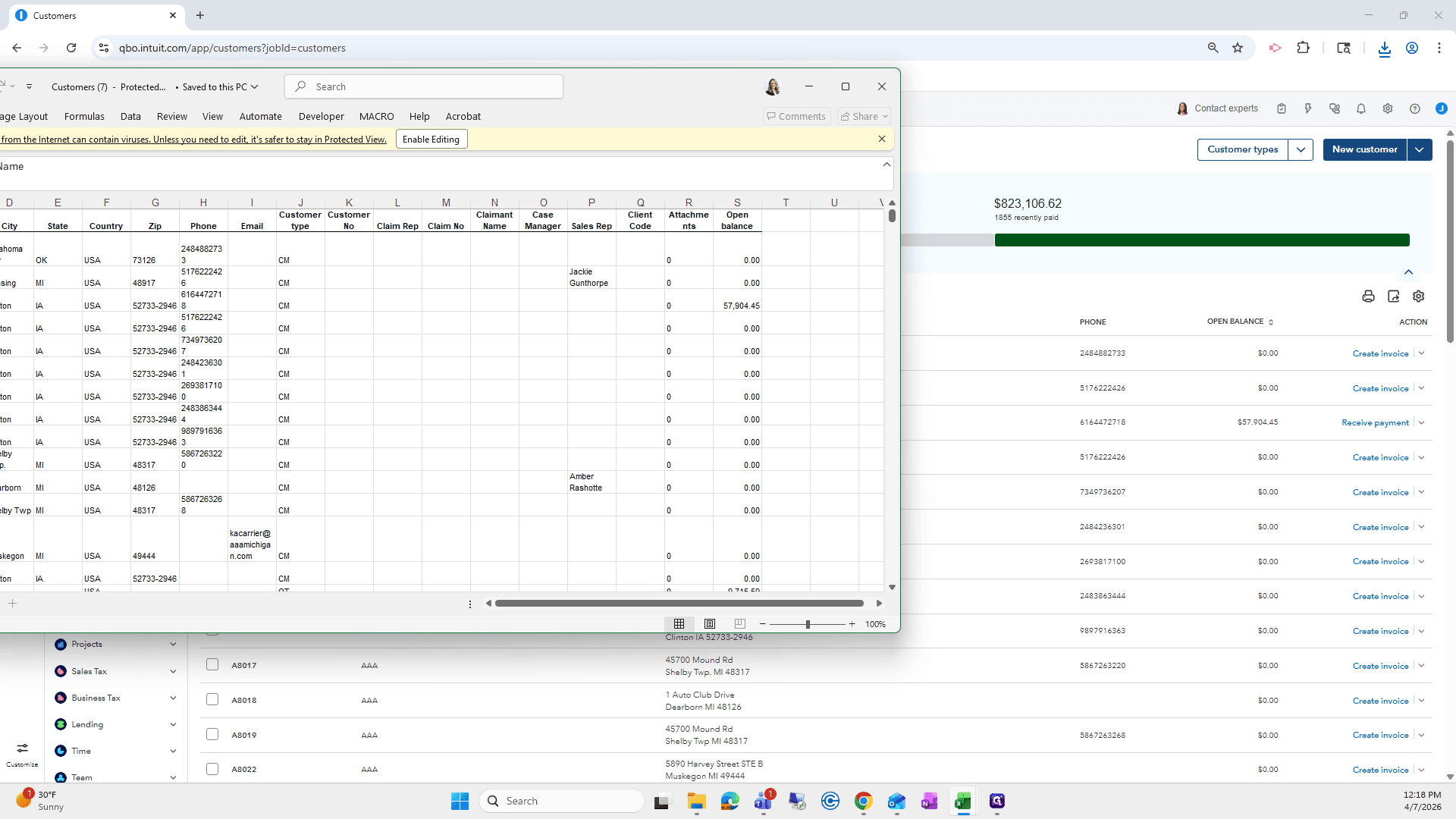This screenshot has height=819, width=1456.
Task: Open Chrome downloads icon
Action: (x=1385, y=49)
